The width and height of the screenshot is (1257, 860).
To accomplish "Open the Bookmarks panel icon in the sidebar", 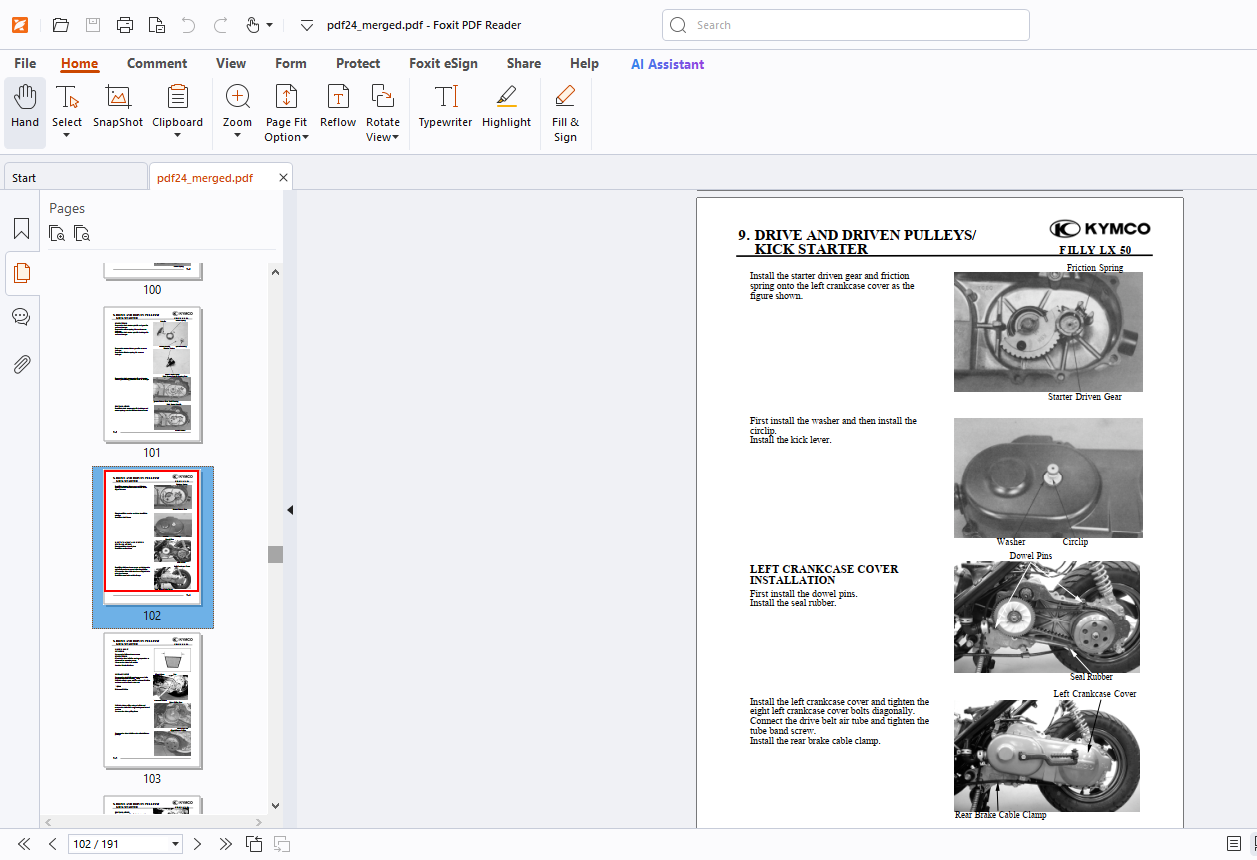I will (x=21, y=229).
